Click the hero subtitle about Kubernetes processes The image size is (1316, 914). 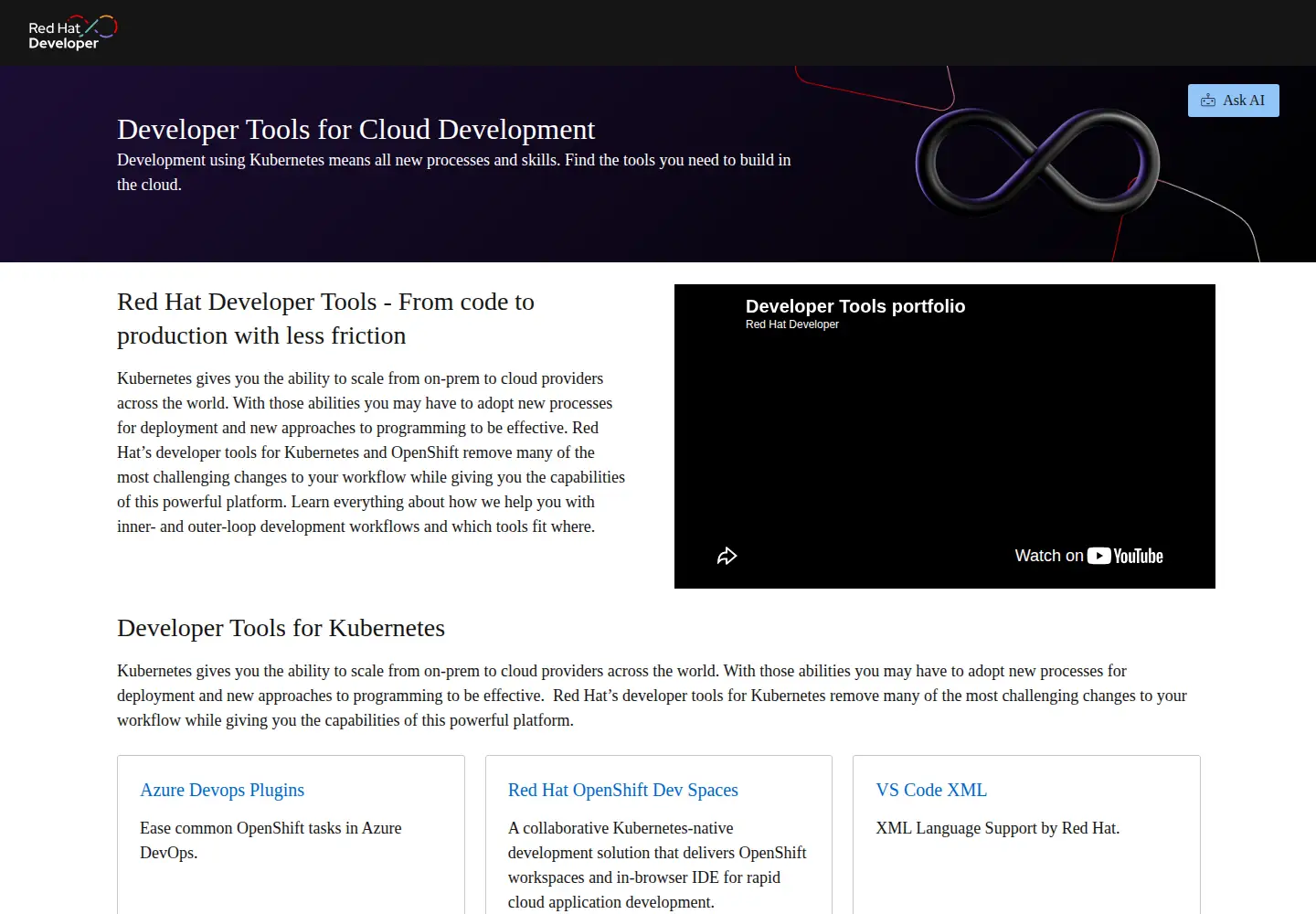tap(454, 172)
